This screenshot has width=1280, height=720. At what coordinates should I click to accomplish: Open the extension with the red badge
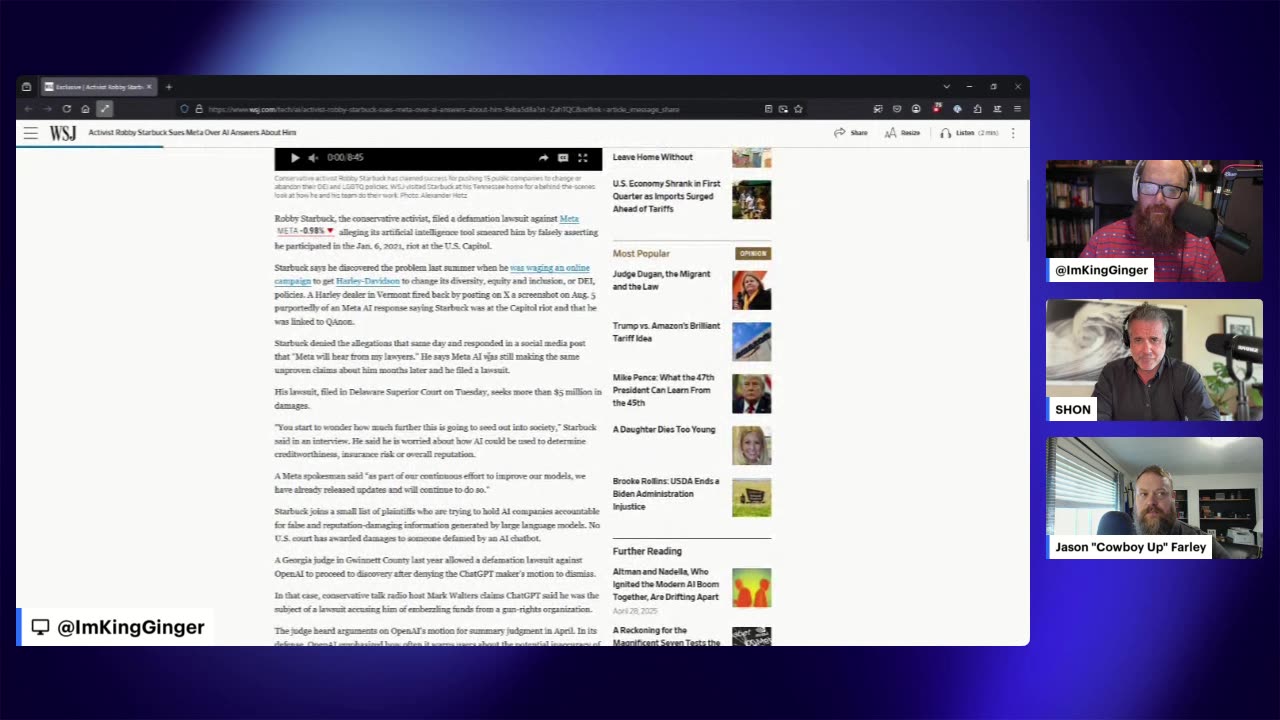tap(937, 108)
